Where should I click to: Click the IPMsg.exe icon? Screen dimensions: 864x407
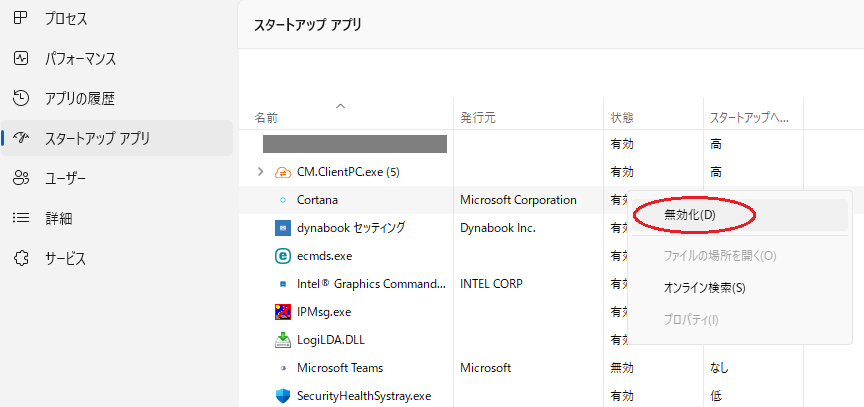point(282,312)
